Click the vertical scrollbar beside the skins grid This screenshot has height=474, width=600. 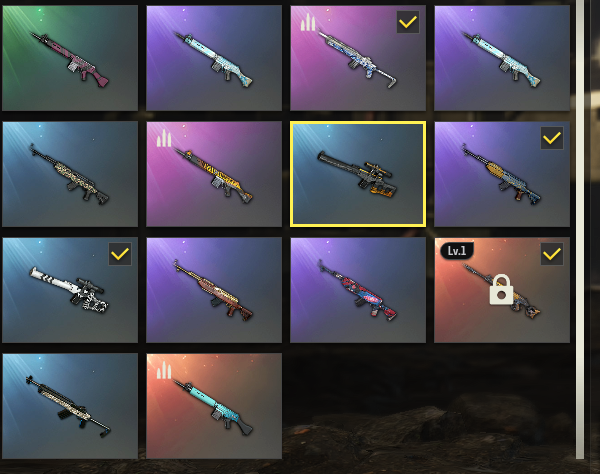pos(580,230)
